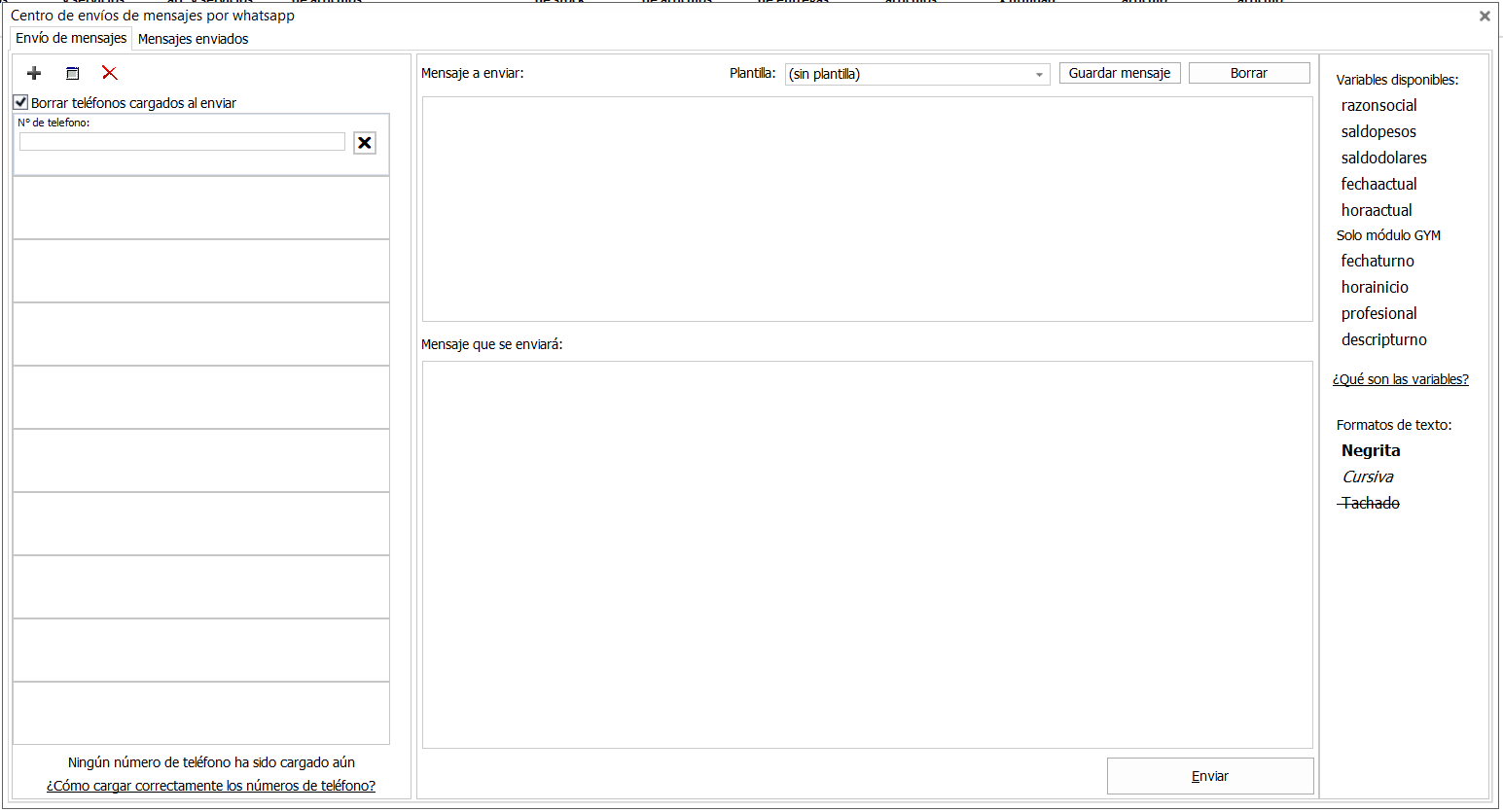Insert the 'horaactual' variable
The image size is (1503, 812).
[1377, 210]
